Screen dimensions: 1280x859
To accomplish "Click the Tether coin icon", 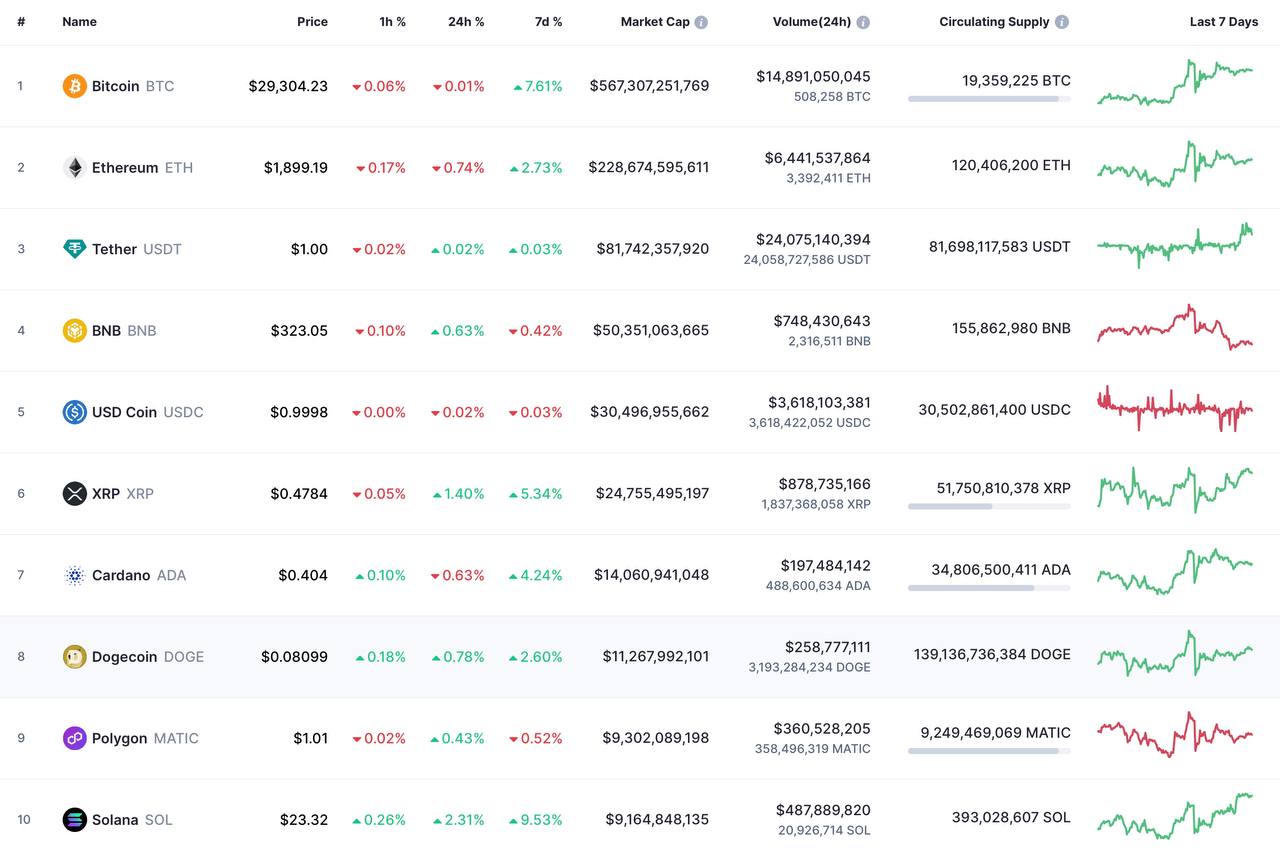I will point(75,249).
